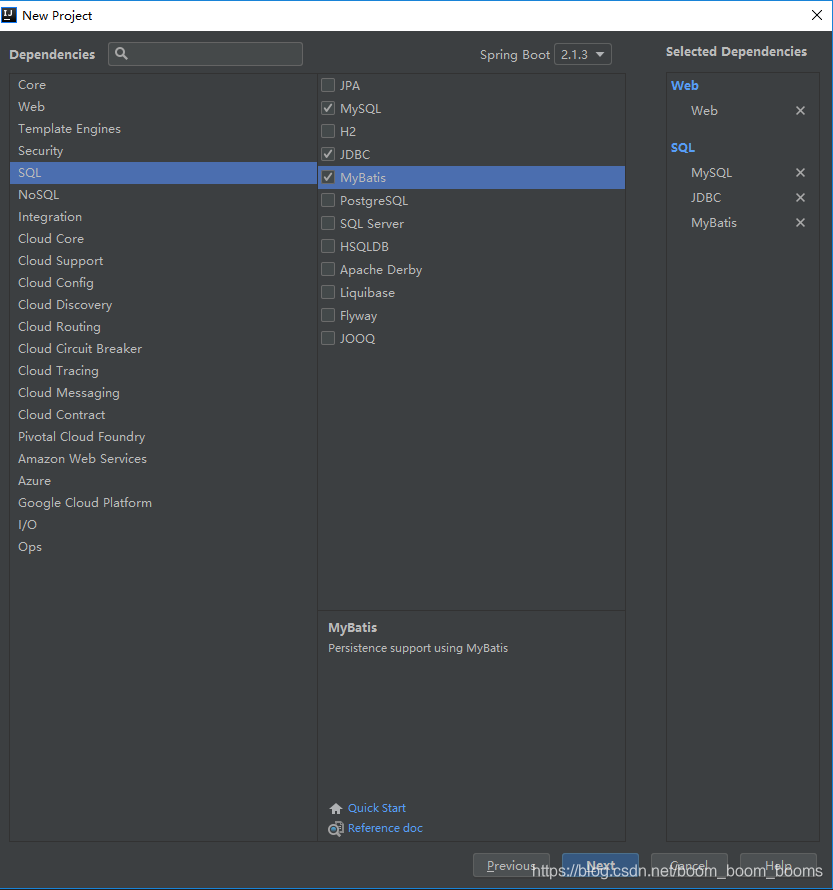Select Pivotal Cloud Foundry category
The height and width of the screenshot is (890, 833).
[x=163, y=437]
